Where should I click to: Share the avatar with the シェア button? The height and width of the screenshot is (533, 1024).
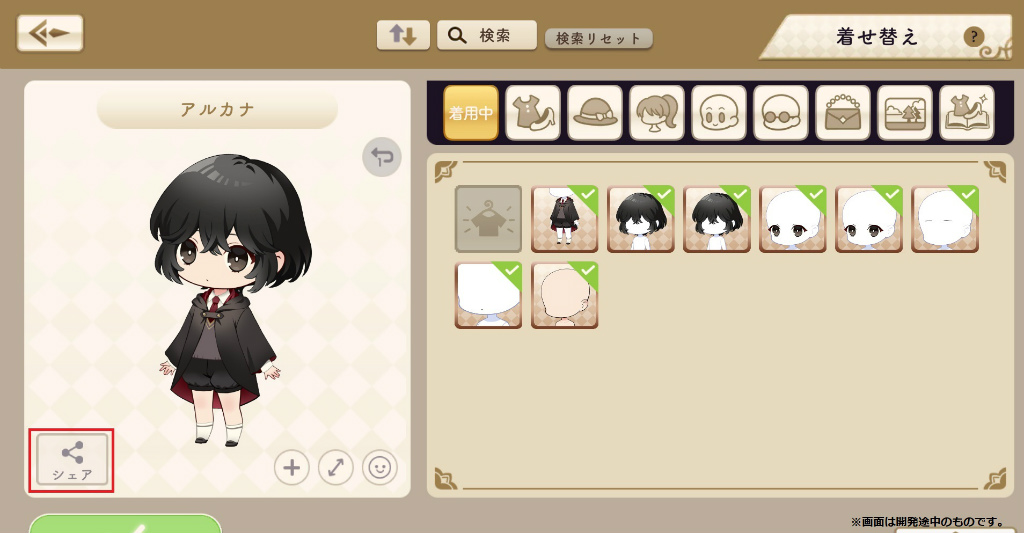72,460
